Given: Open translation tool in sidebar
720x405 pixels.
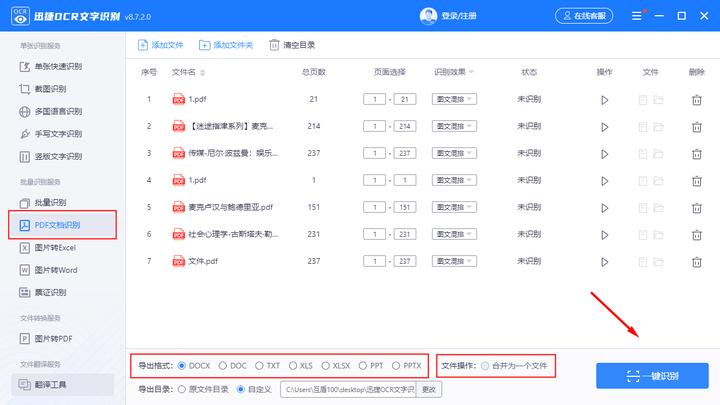Looking at the screenshot, I should pos(62,385).
